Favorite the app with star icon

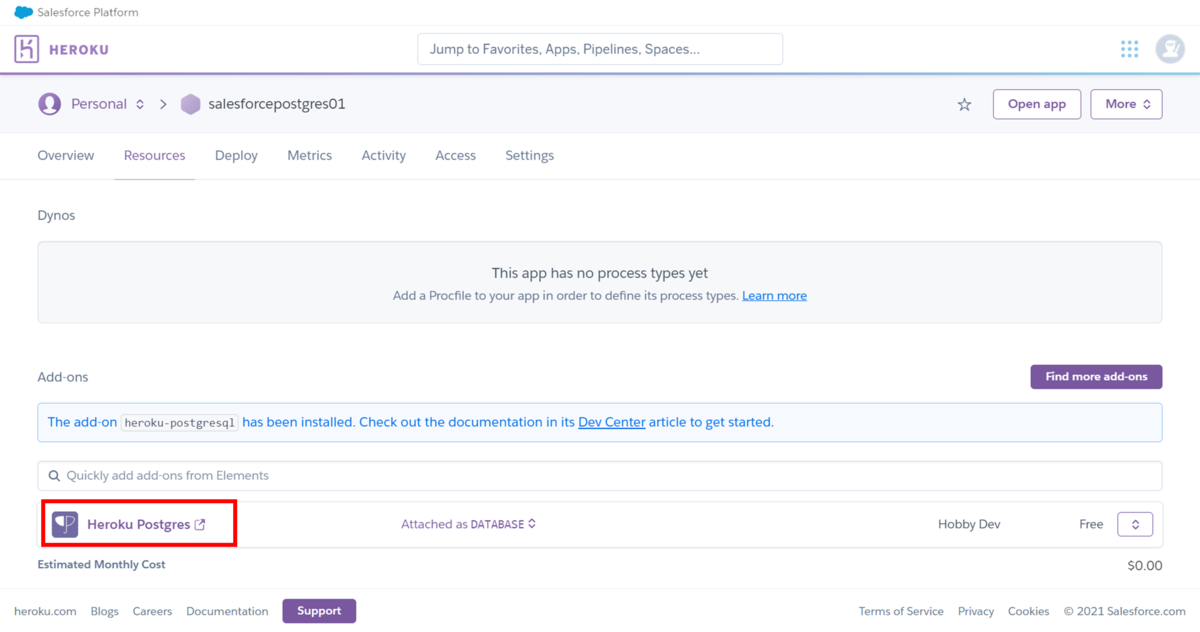tap(964, 105)
